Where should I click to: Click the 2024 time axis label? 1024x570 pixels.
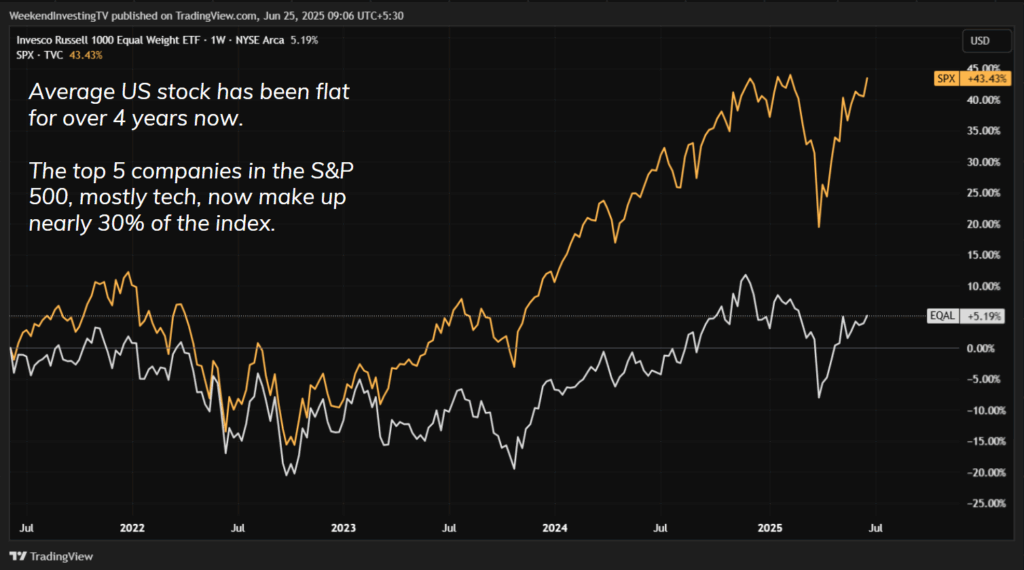[x=554, y=528]
